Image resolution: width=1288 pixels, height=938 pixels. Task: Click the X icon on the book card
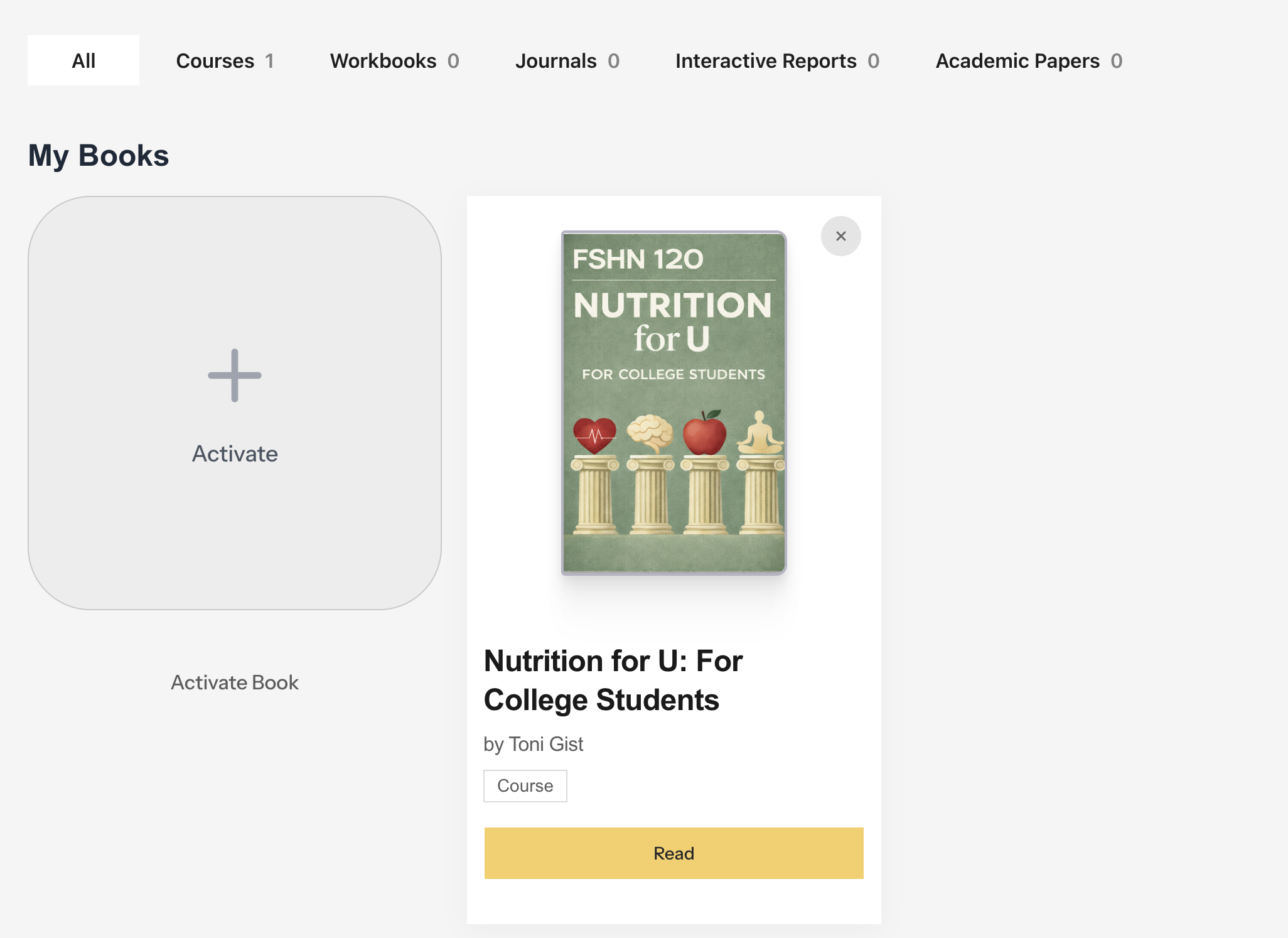(x=841, y=236)
